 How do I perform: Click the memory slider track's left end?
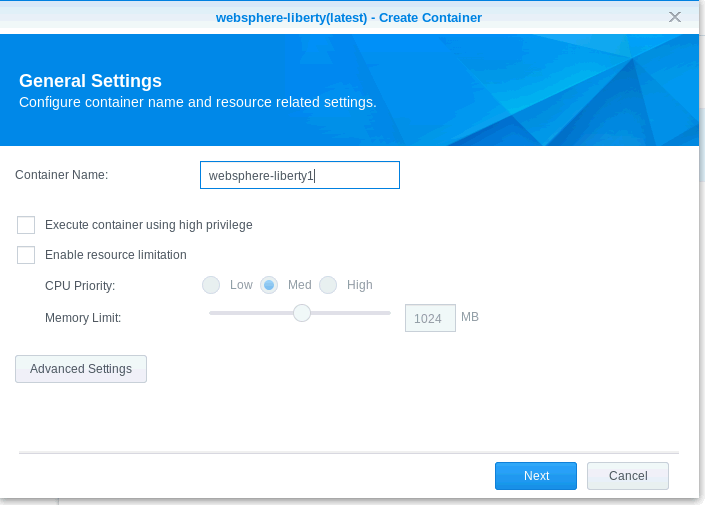[214, 313]
